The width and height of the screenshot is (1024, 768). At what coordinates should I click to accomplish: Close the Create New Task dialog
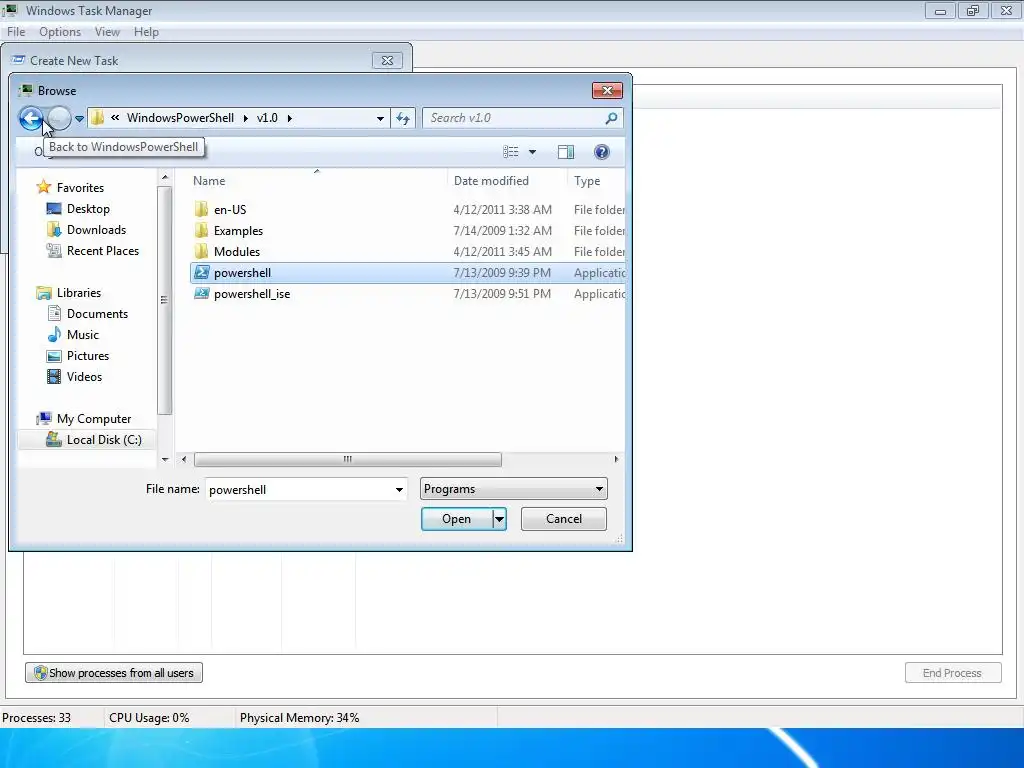point(387,60)
